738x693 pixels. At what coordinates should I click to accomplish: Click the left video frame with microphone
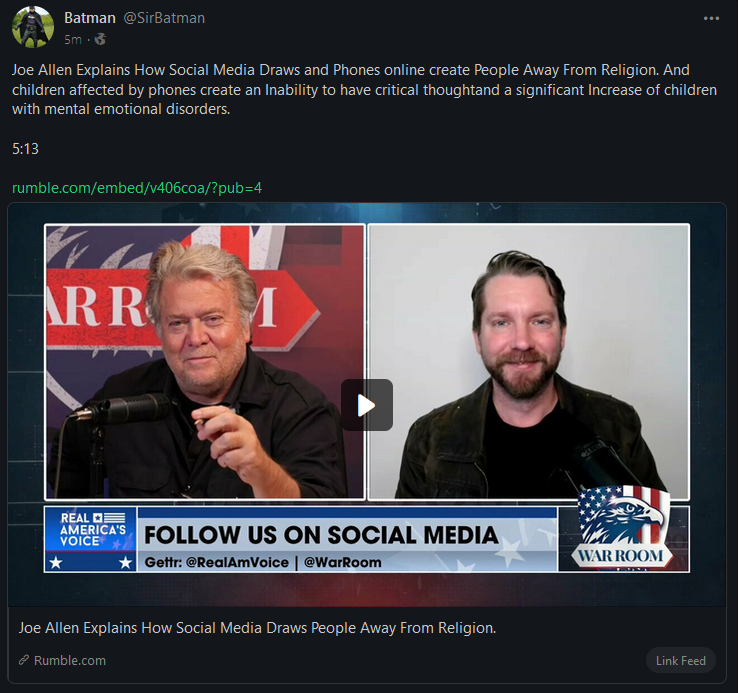point(205,362)
